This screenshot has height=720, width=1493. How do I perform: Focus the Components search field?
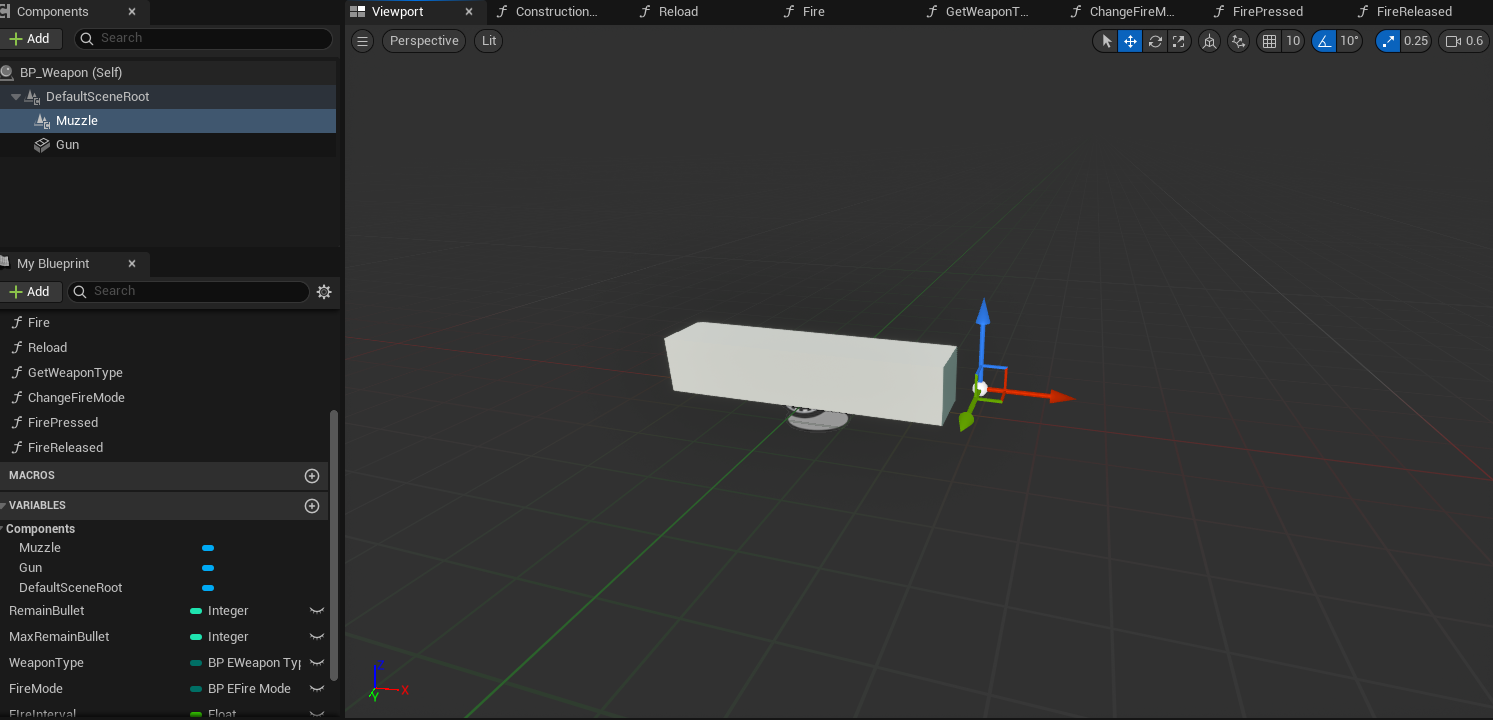[203, 38]
